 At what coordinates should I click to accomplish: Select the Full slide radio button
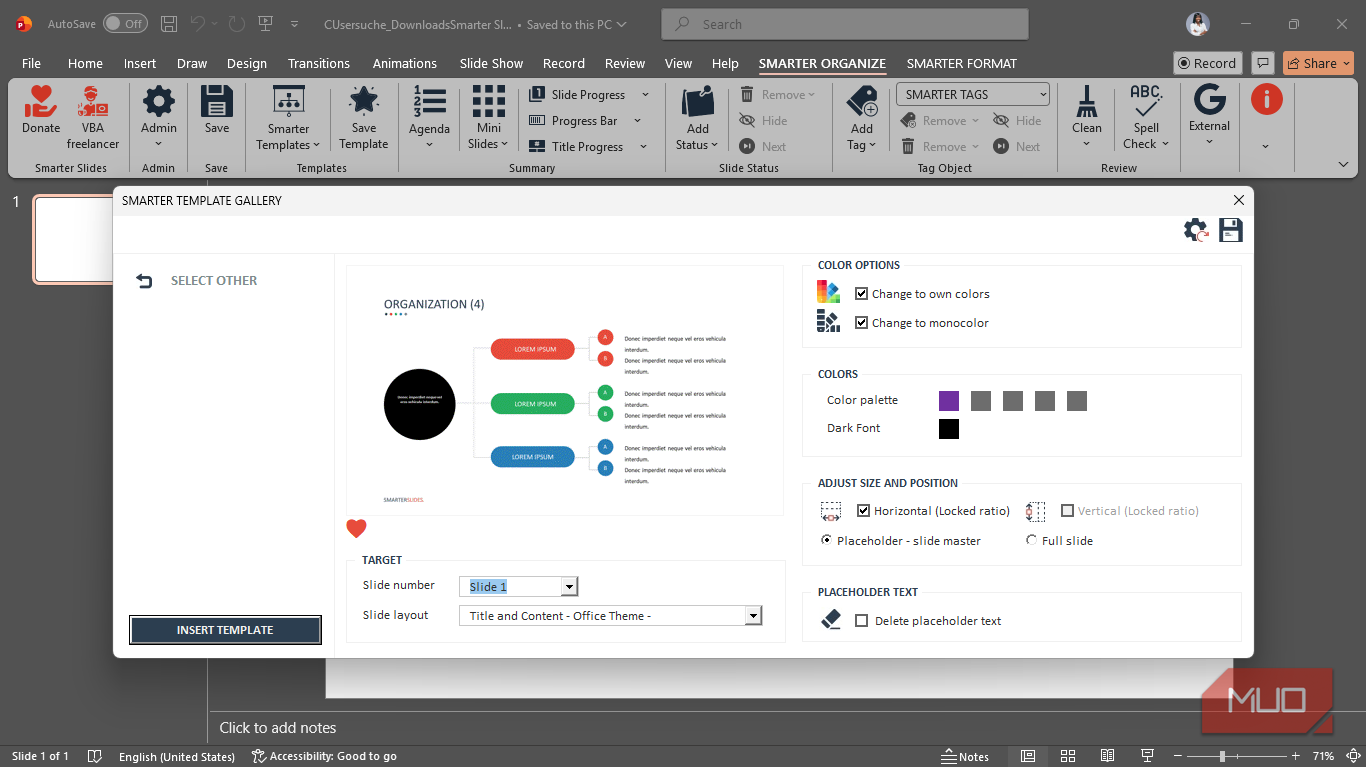coord(1031,540)
